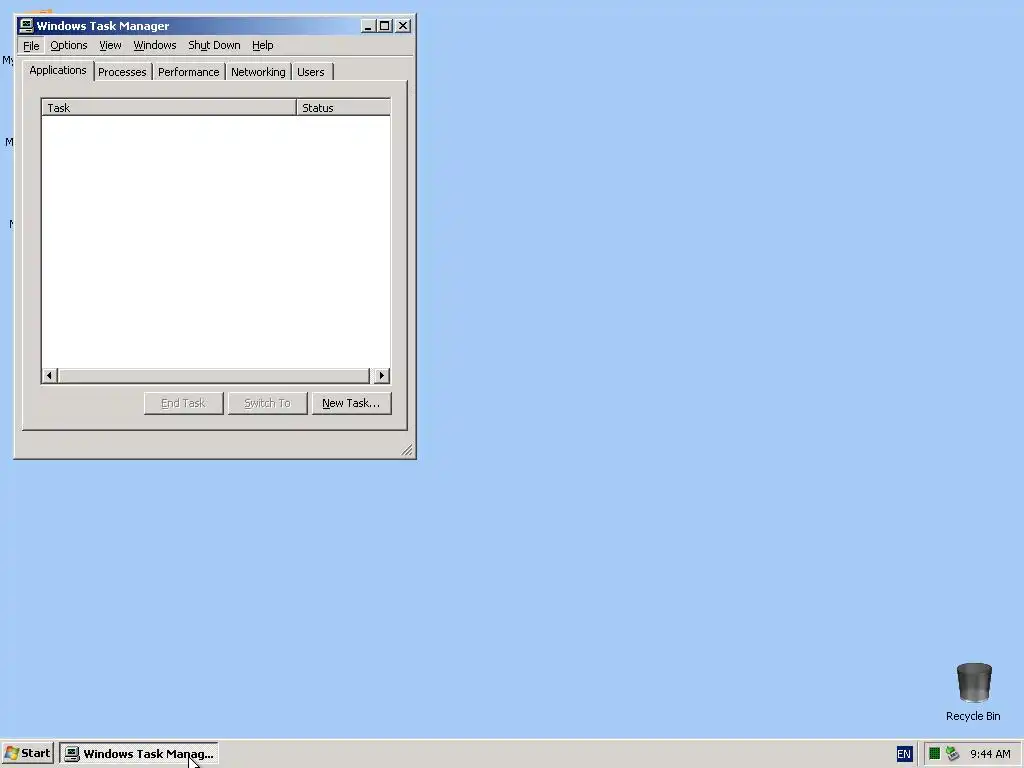
Task: Sort by the Task column header
Action: (x=169, y=108)
